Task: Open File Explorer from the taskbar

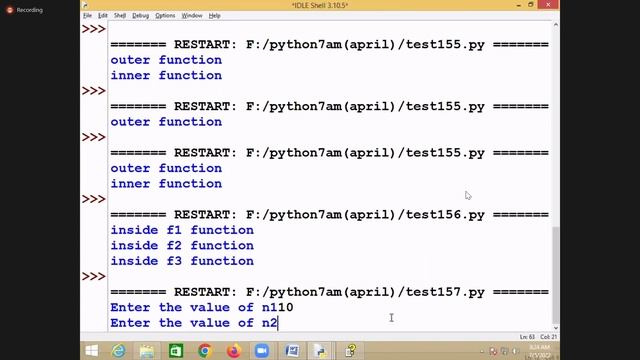Action: (147, 351)
